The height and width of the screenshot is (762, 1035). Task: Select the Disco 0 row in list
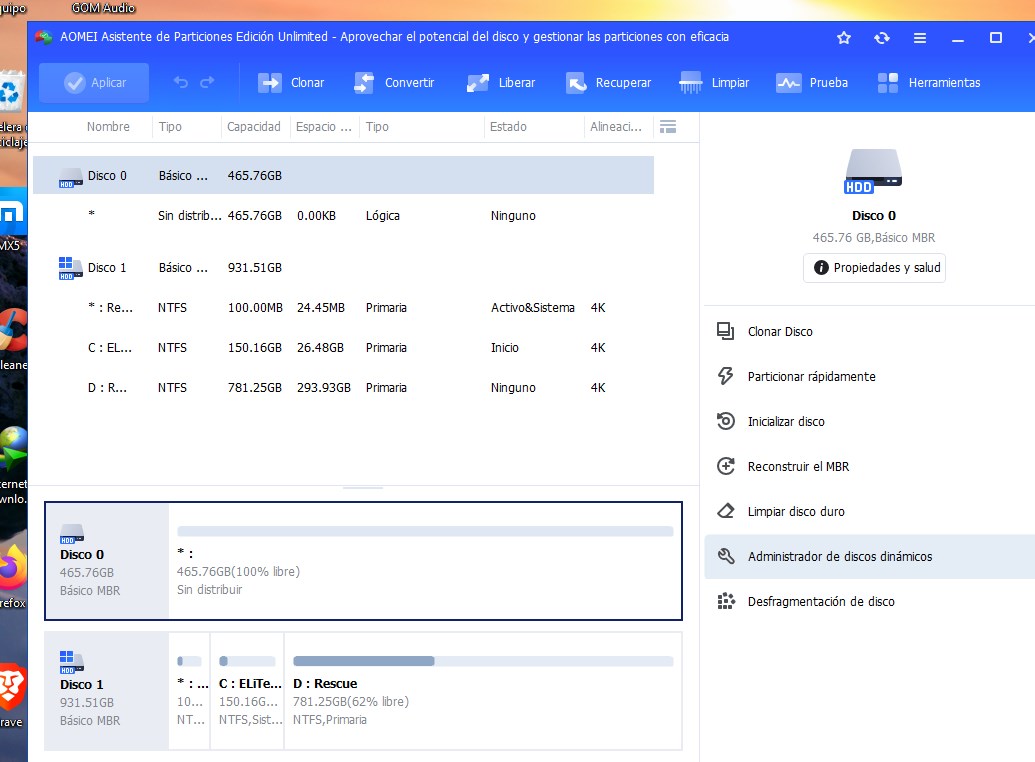[343, 175]
